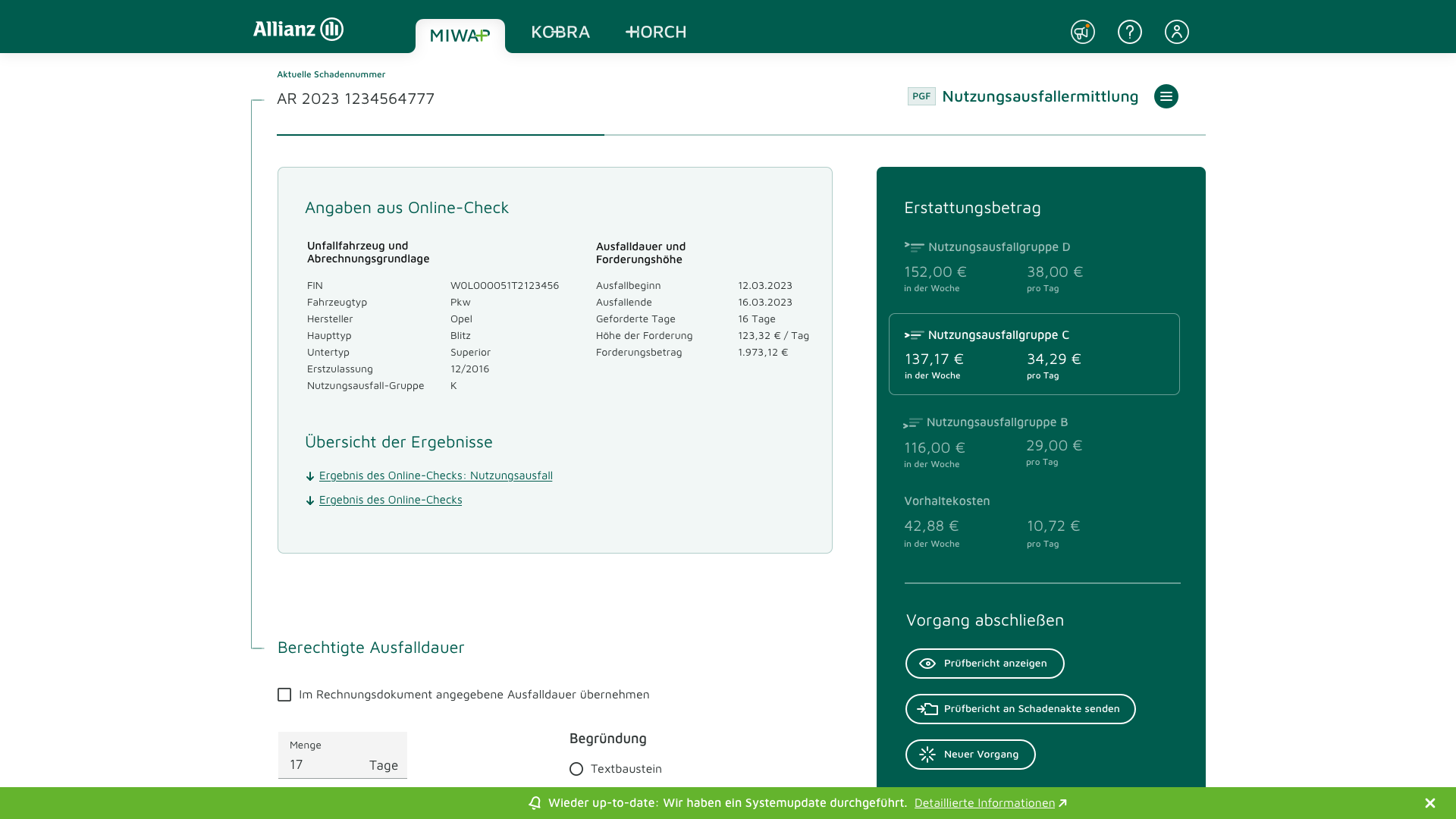Select Nutzungsausfallgruppe C option card

tap(1034, 354)
